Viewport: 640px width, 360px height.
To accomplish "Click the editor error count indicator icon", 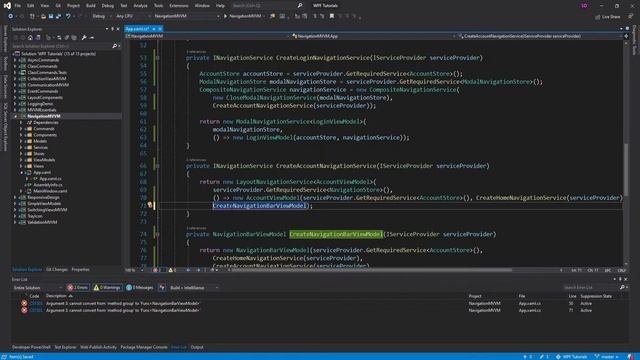I will pos(156,270).
